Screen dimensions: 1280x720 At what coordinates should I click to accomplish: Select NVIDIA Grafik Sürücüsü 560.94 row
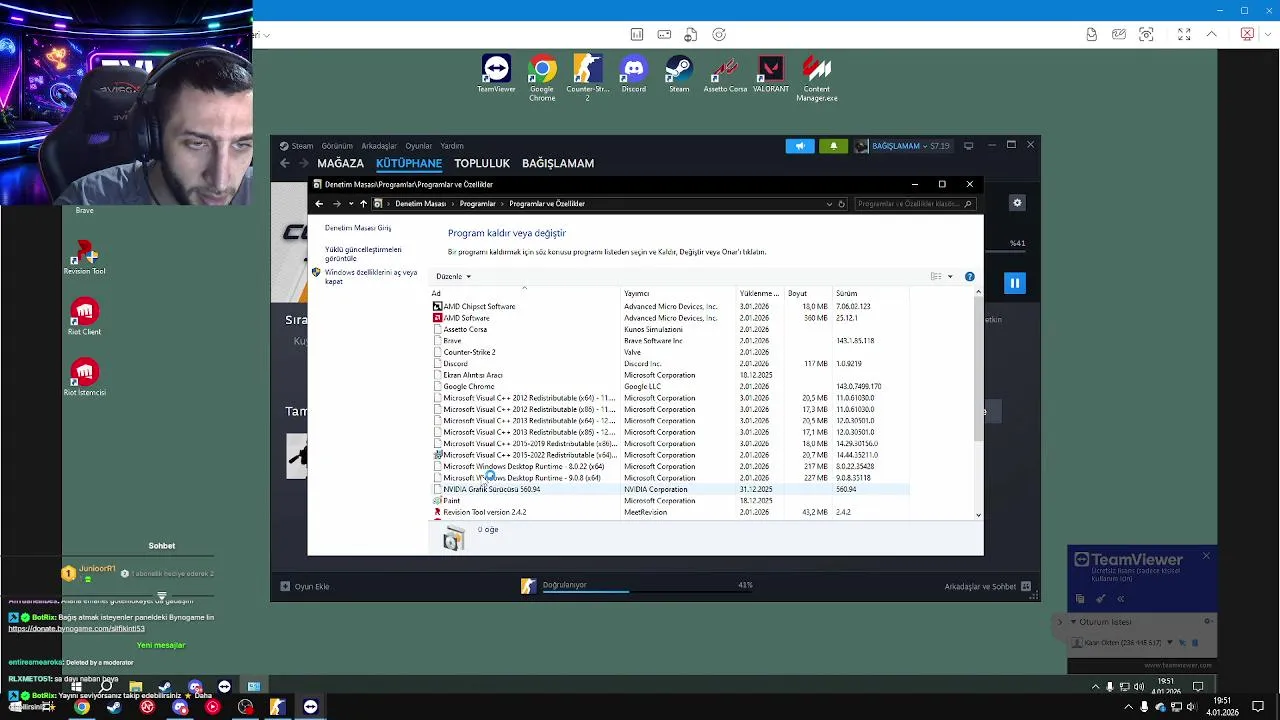670,490
